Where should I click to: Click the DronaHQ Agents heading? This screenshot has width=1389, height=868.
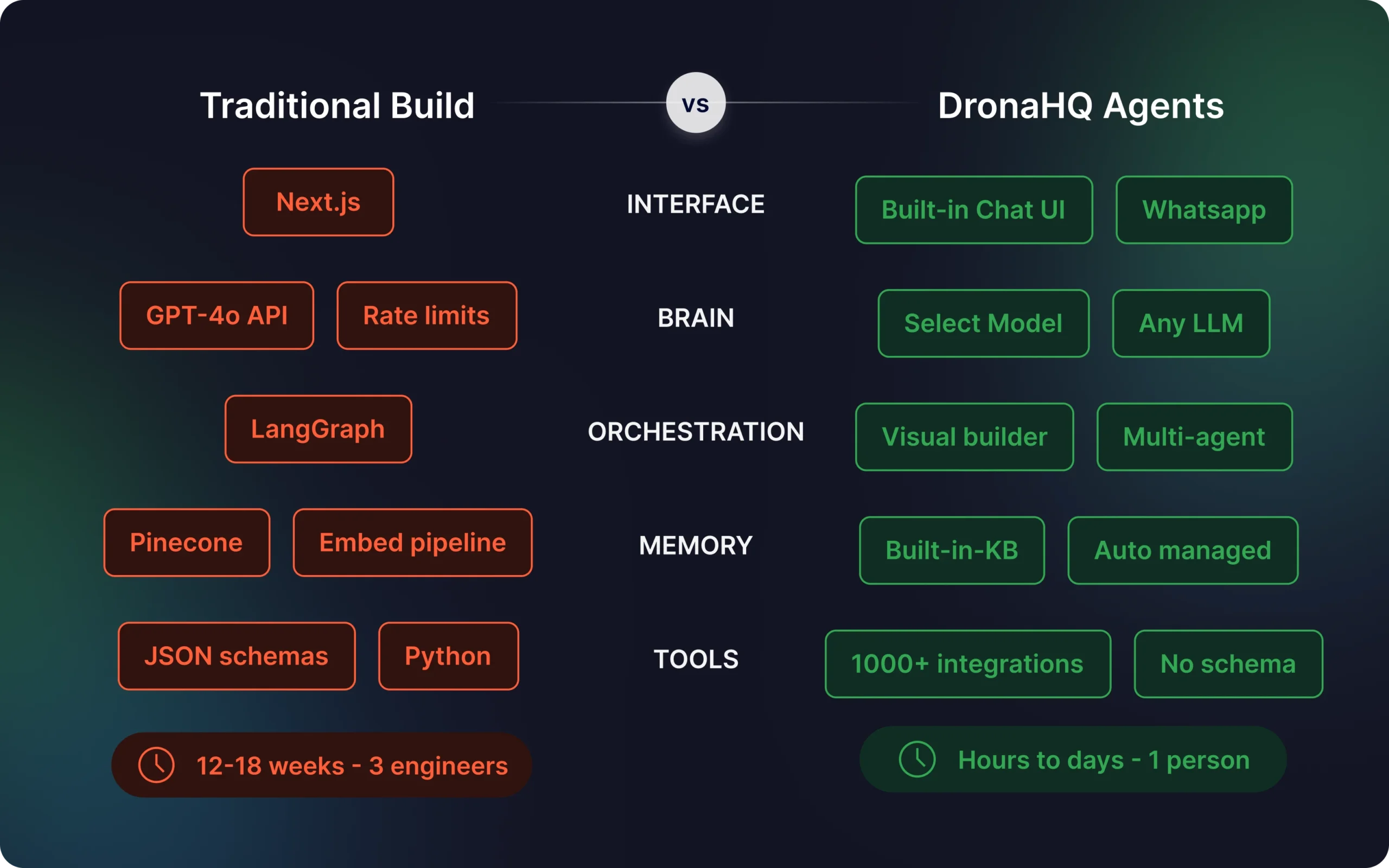[1080, 106]
